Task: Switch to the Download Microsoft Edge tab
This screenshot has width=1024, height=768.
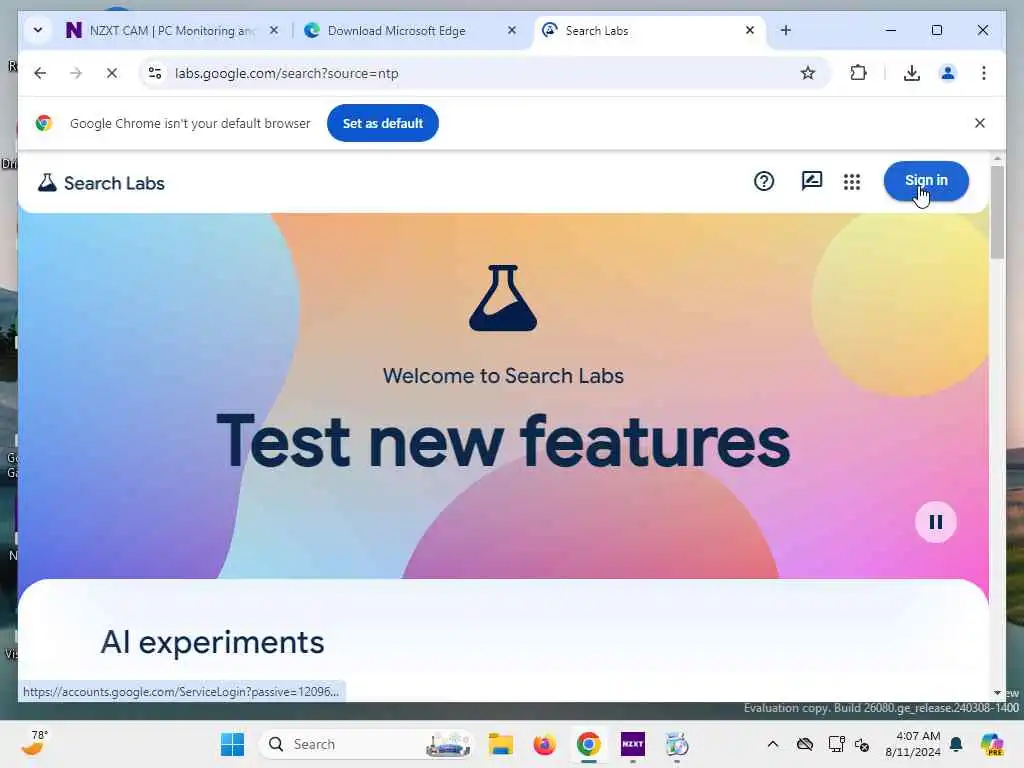Action: click(397, 30)
